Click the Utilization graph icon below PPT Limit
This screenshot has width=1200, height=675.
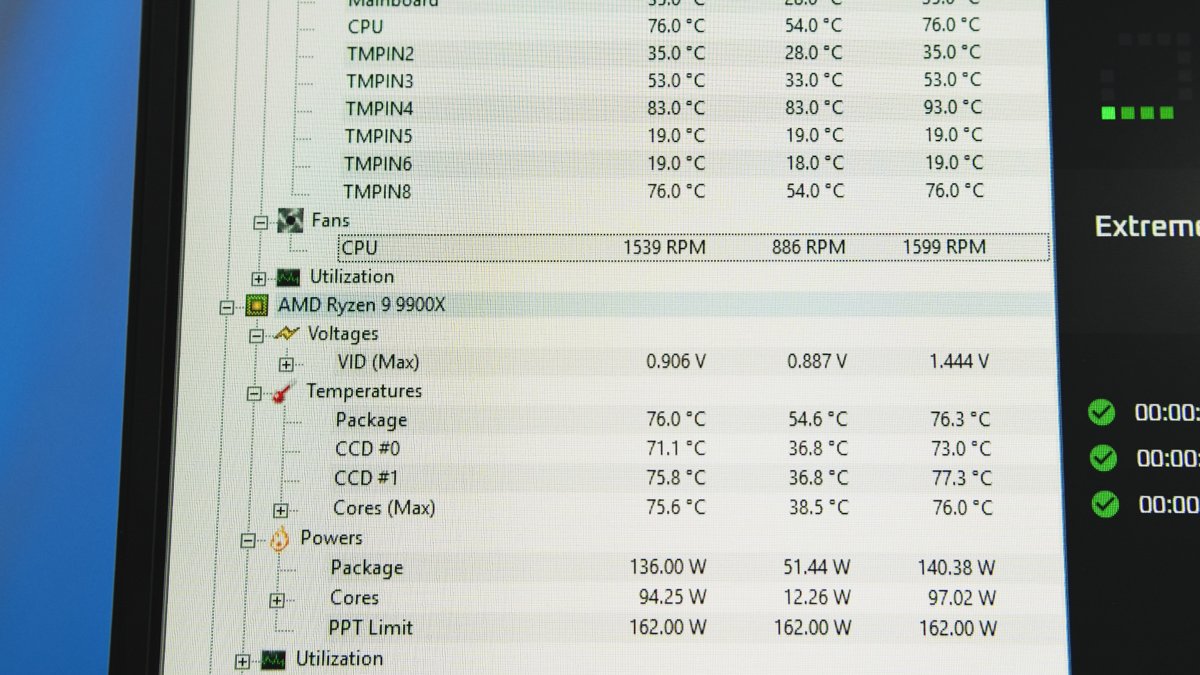(x=273, y=660)
